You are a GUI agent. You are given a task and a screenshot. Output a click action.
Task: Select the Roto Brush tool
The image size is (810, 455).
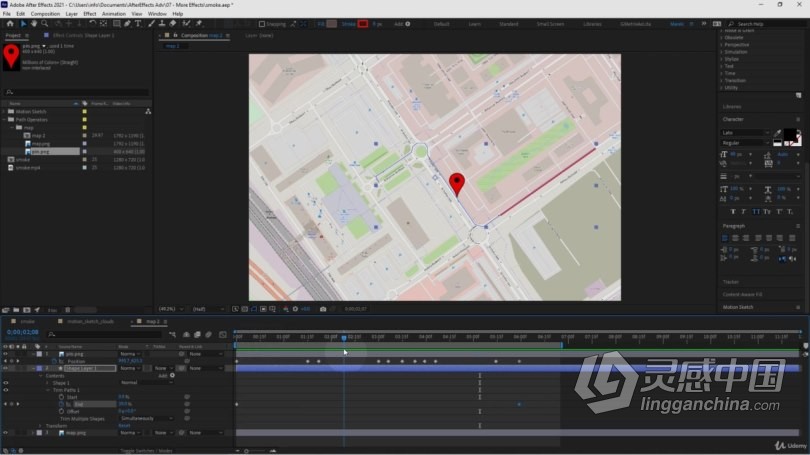pyautogui.click(x=186, y=24)
